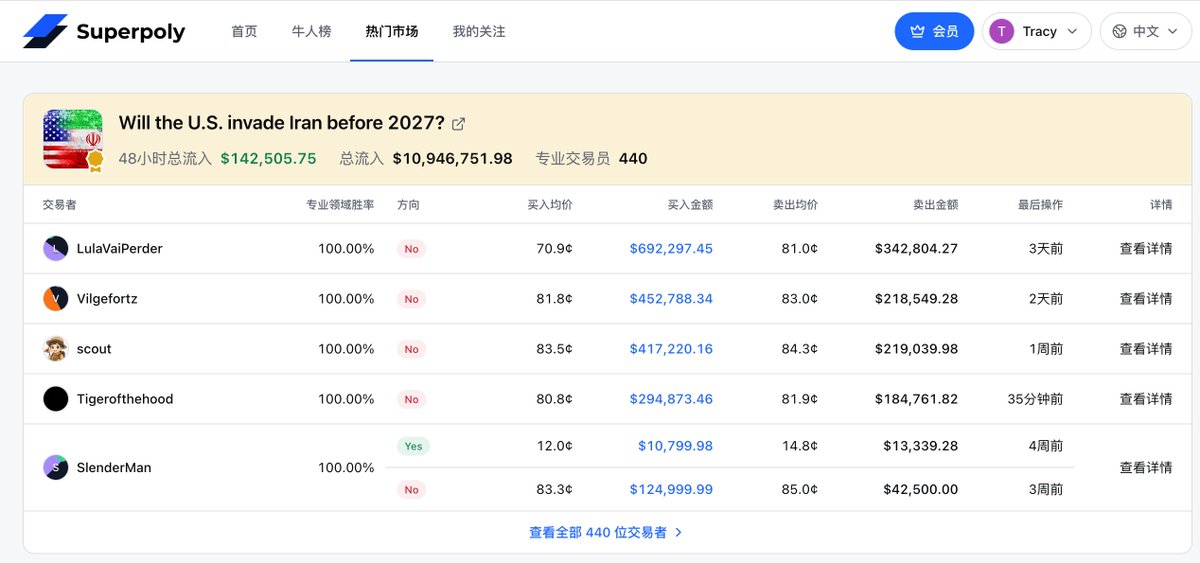Viewport: 1200px width, 563px height.
Task: Open trader scout name
Action: point(94,348)
